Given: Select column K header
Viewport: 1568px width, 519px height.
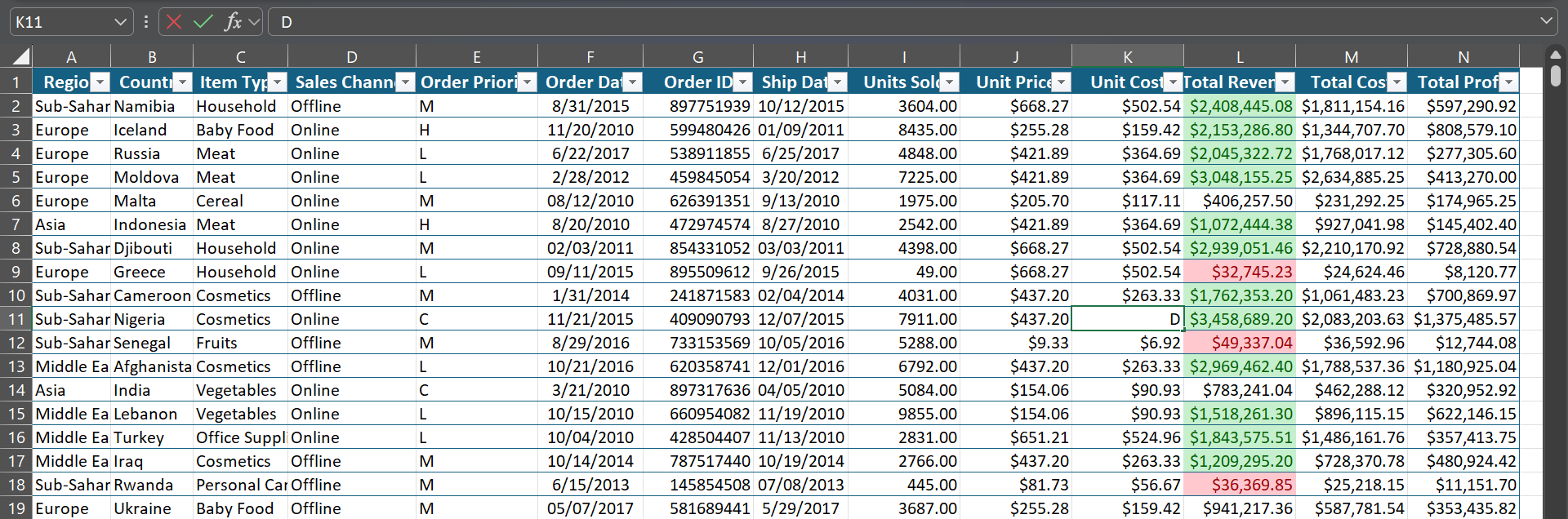Looking at the screenshot, I should coord(1127,57).
